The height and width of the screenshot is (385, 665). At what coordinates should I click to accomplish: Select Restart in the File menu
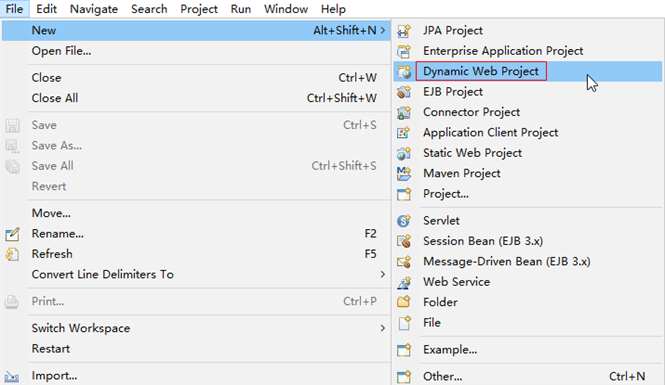pyautogui.click(x=196, y=349)
